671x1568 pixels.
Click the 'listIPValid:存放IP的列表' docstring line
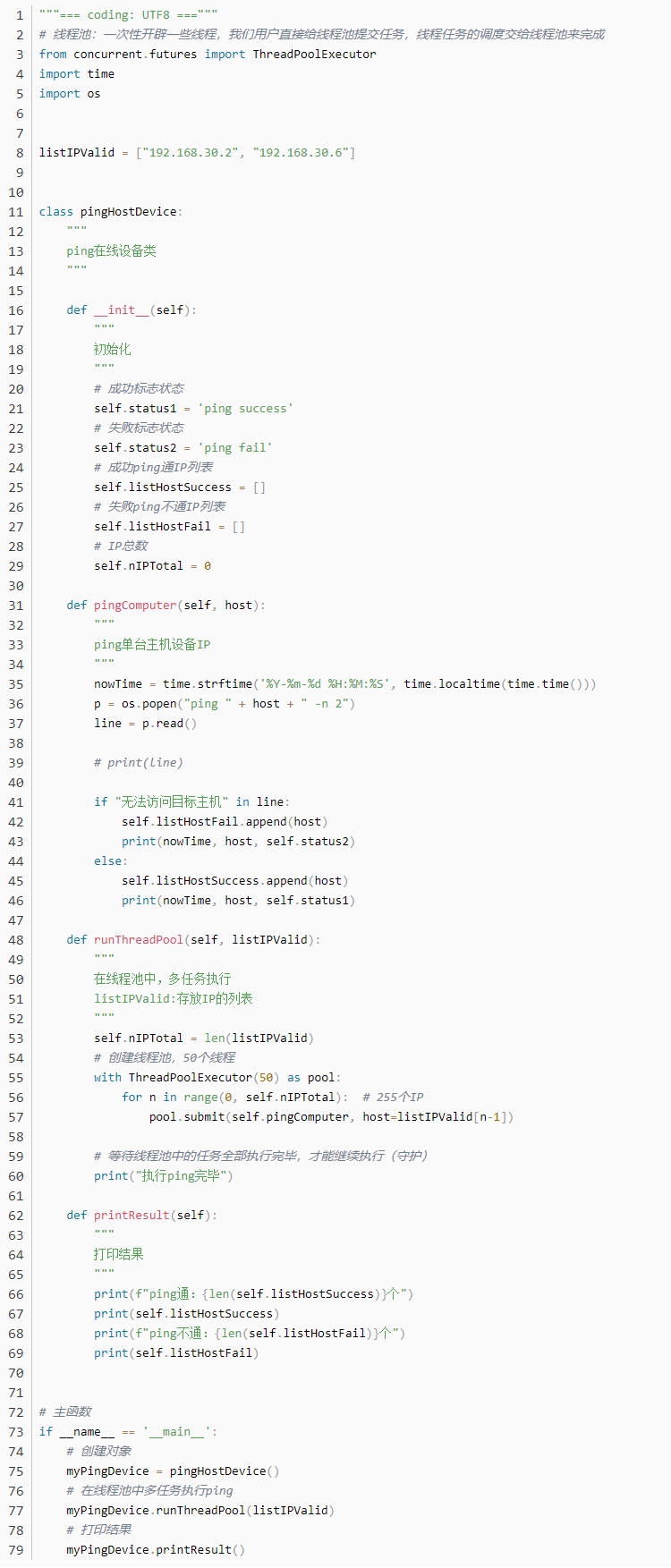[x=174, y=999]
